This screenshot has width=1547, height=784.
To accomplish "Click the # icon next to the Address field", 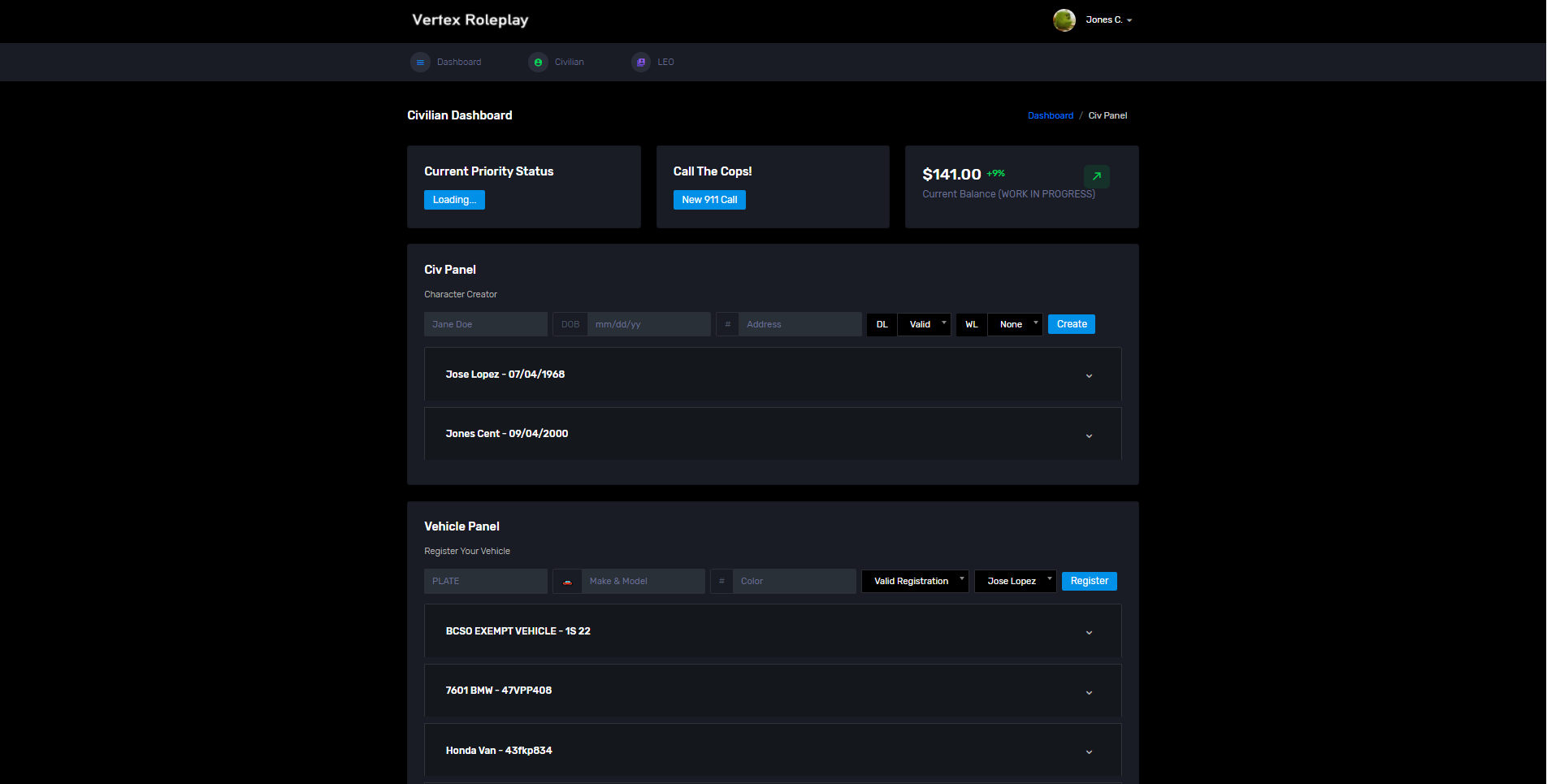I will coord(726,323).
